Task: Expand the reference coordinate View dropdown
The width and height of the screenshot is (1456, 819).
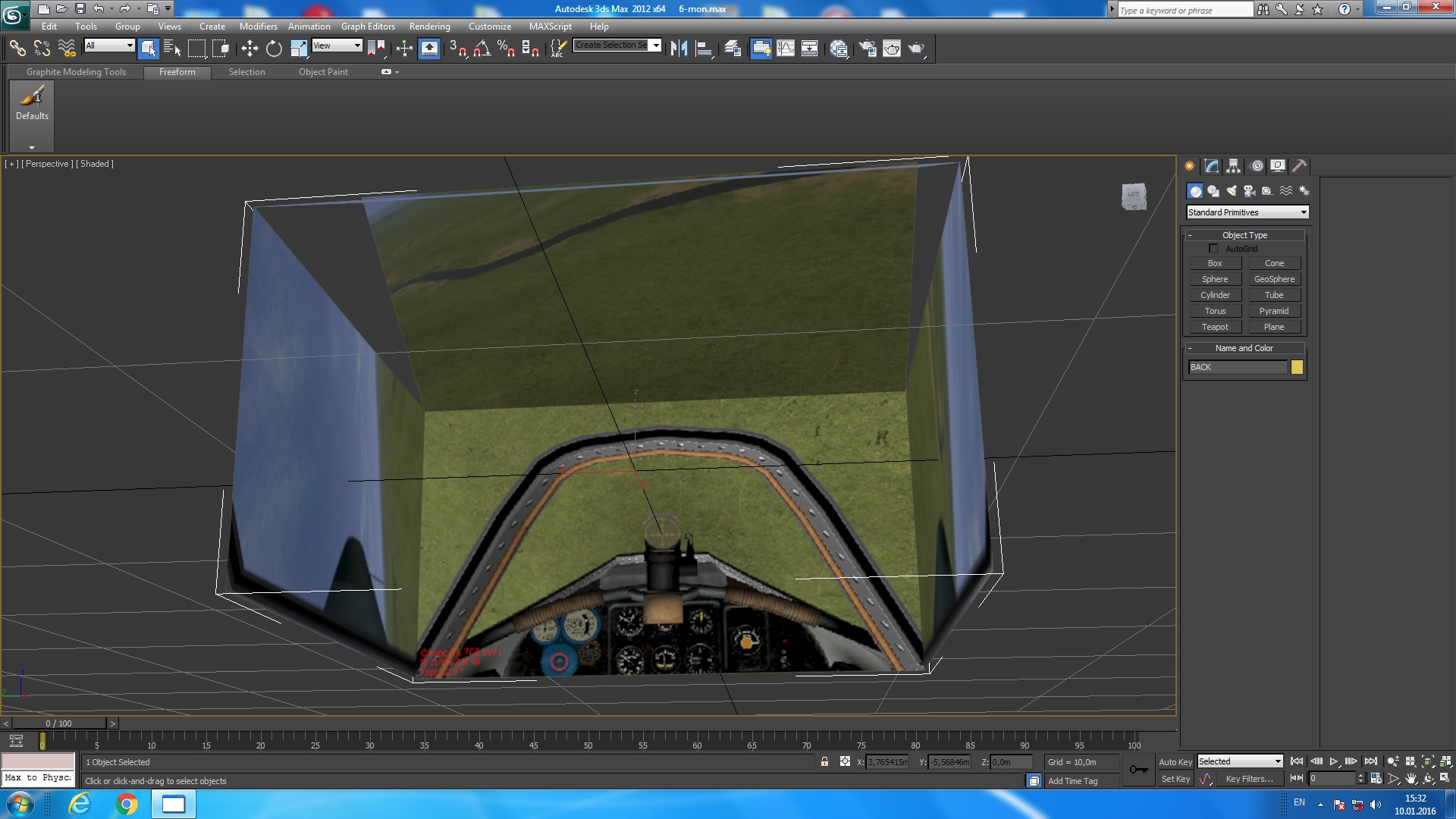Action: coord(337,45)
